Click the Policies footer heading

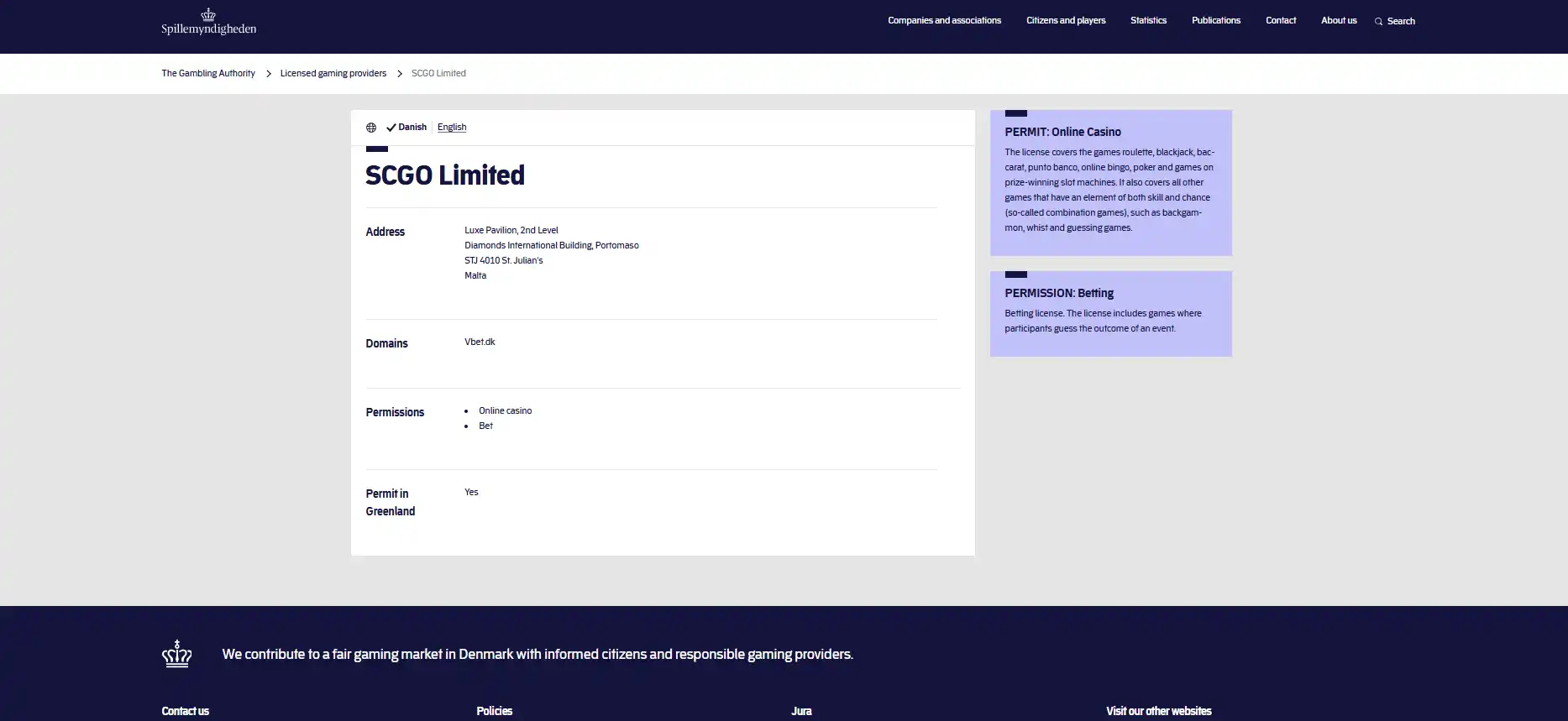(494, 711)
